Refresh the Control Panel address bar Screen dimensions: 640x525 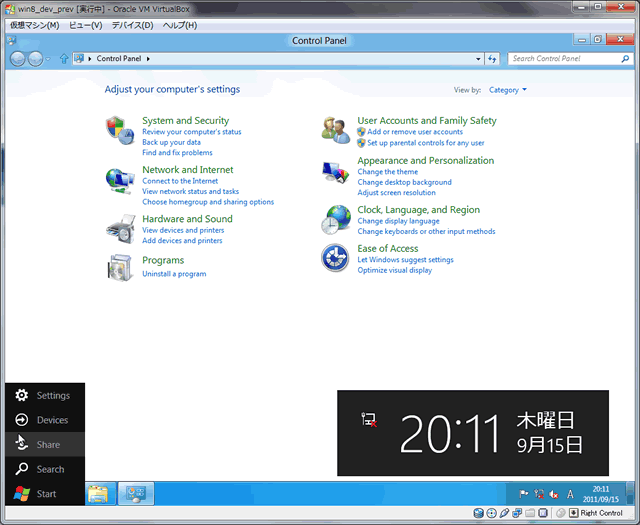click(x=493, y=59)
